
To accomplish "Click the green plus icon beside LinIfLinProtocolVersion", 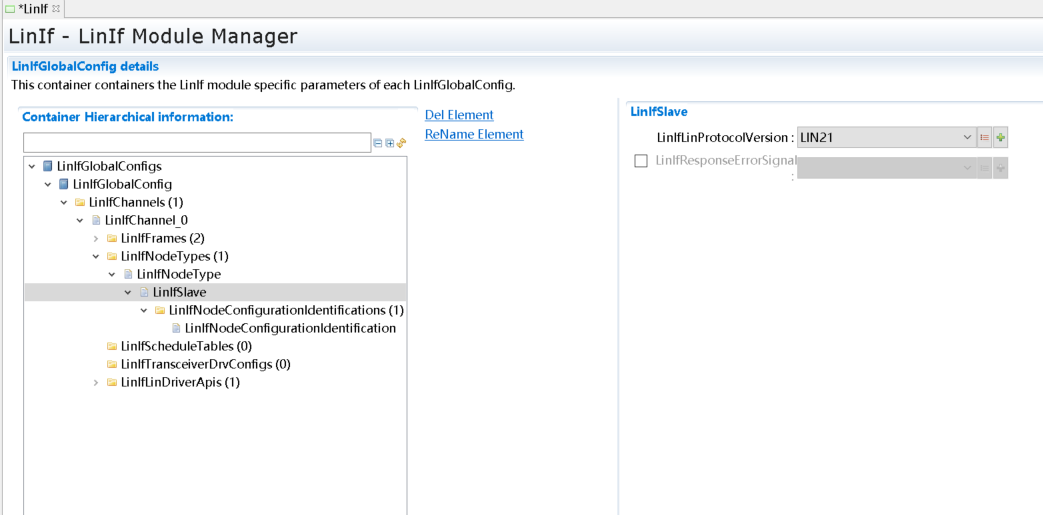I will (x=1000, y=137).
